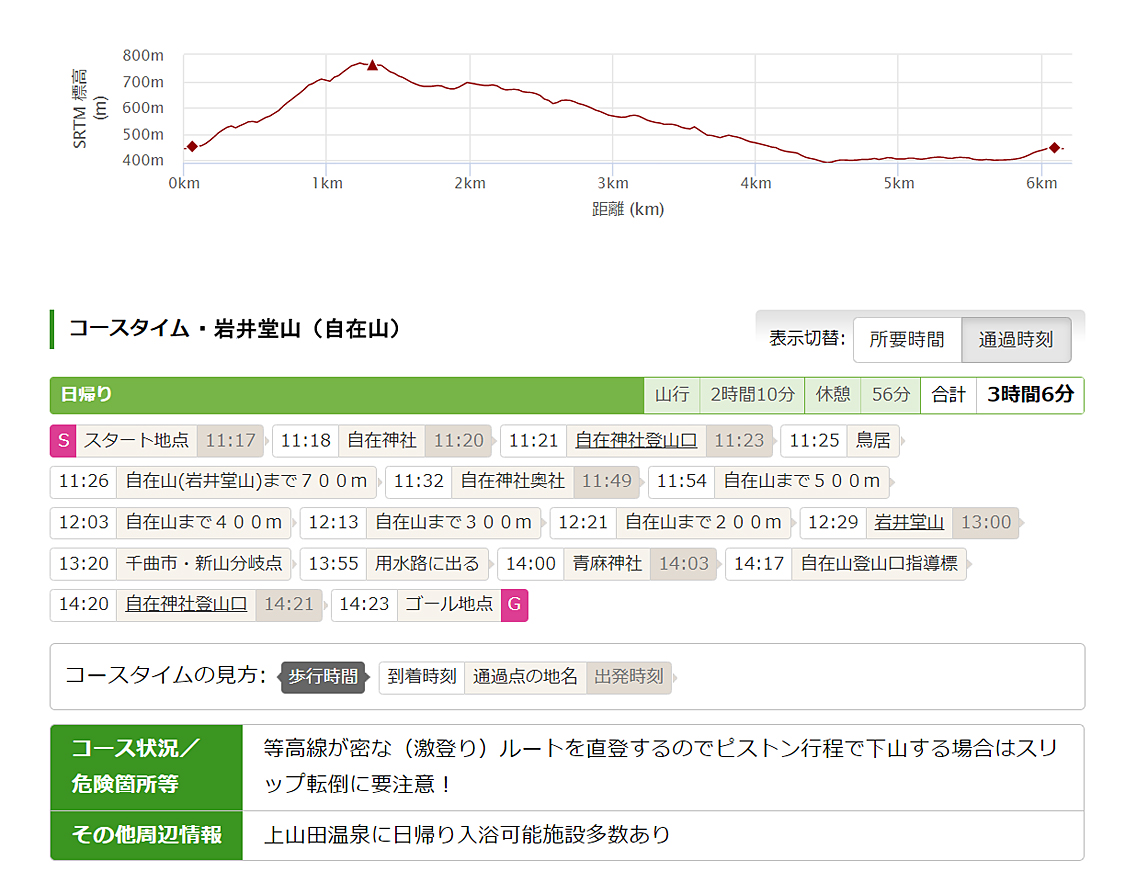This screenshot has height=871, width=1125.
Task: Click the 鳥居 waypoint
Action: pos(872,440)
